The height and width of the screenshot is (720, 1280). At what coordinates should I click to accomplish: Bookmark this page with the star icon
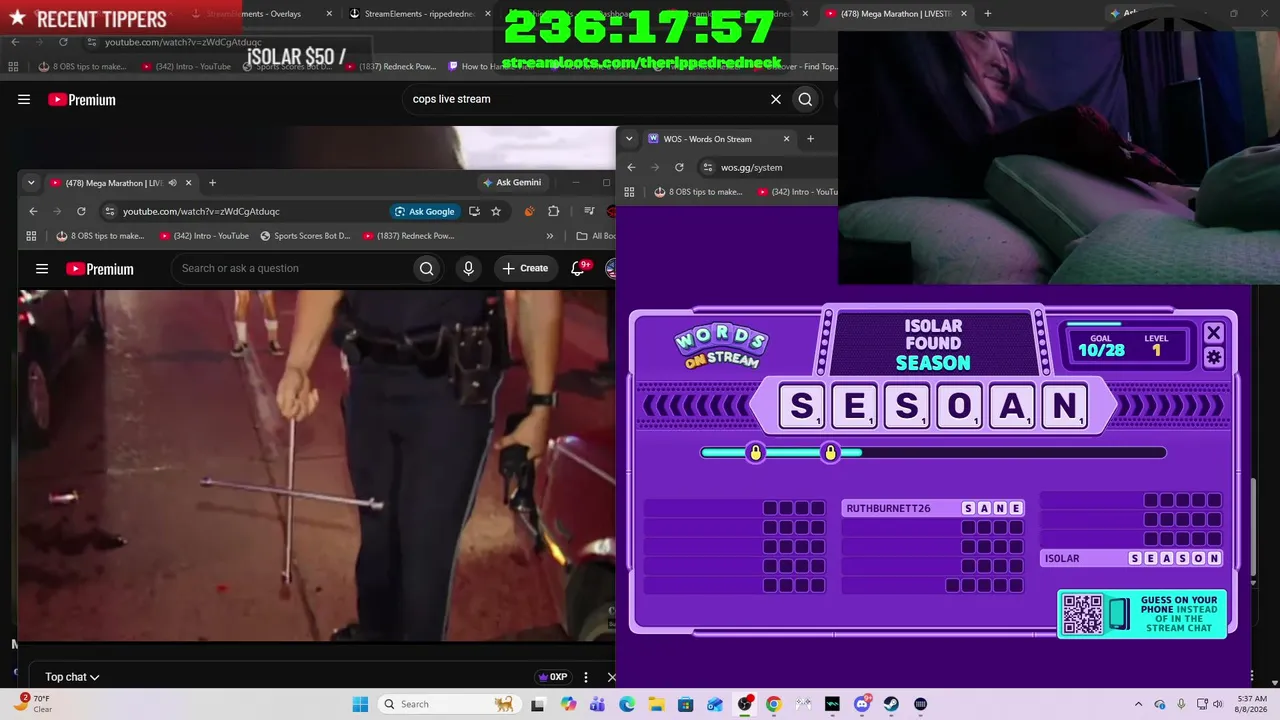[x=496, y=211]
